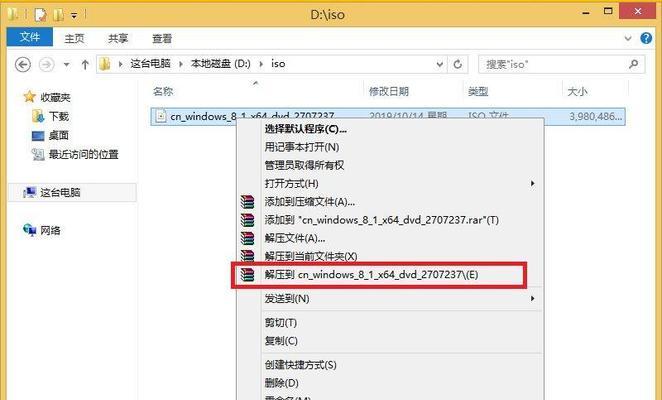
Task: Go up one folder level
Action: click(85, 65)
